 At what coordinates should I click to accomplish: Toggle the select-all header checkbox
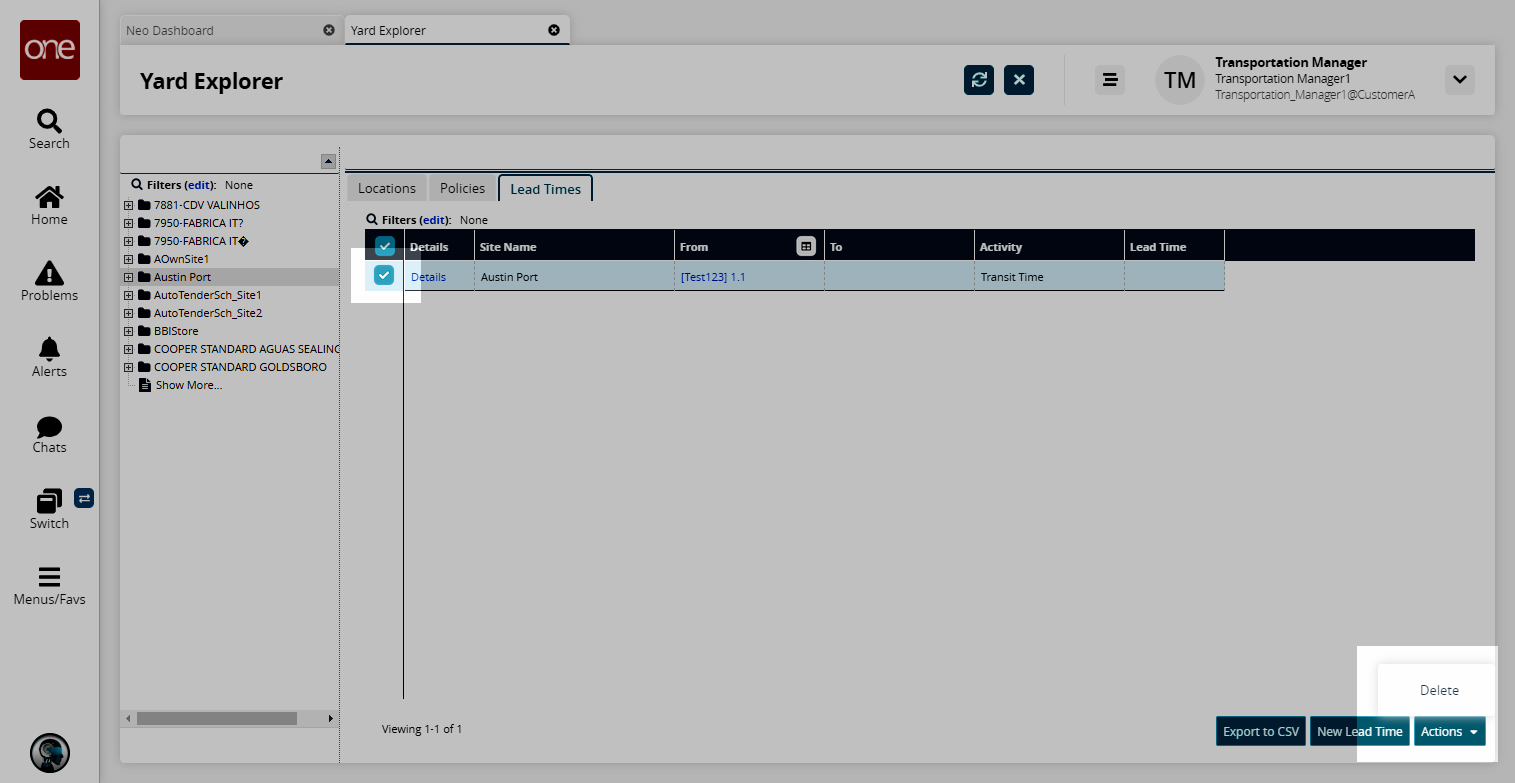(x=385, y=246)
